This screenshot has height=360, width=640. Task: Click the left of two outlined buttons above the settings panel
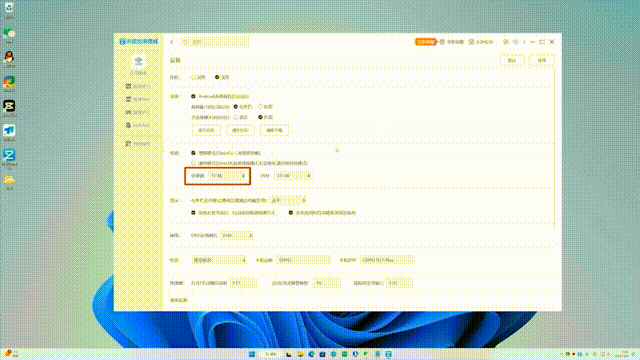(x=512, y=60)
